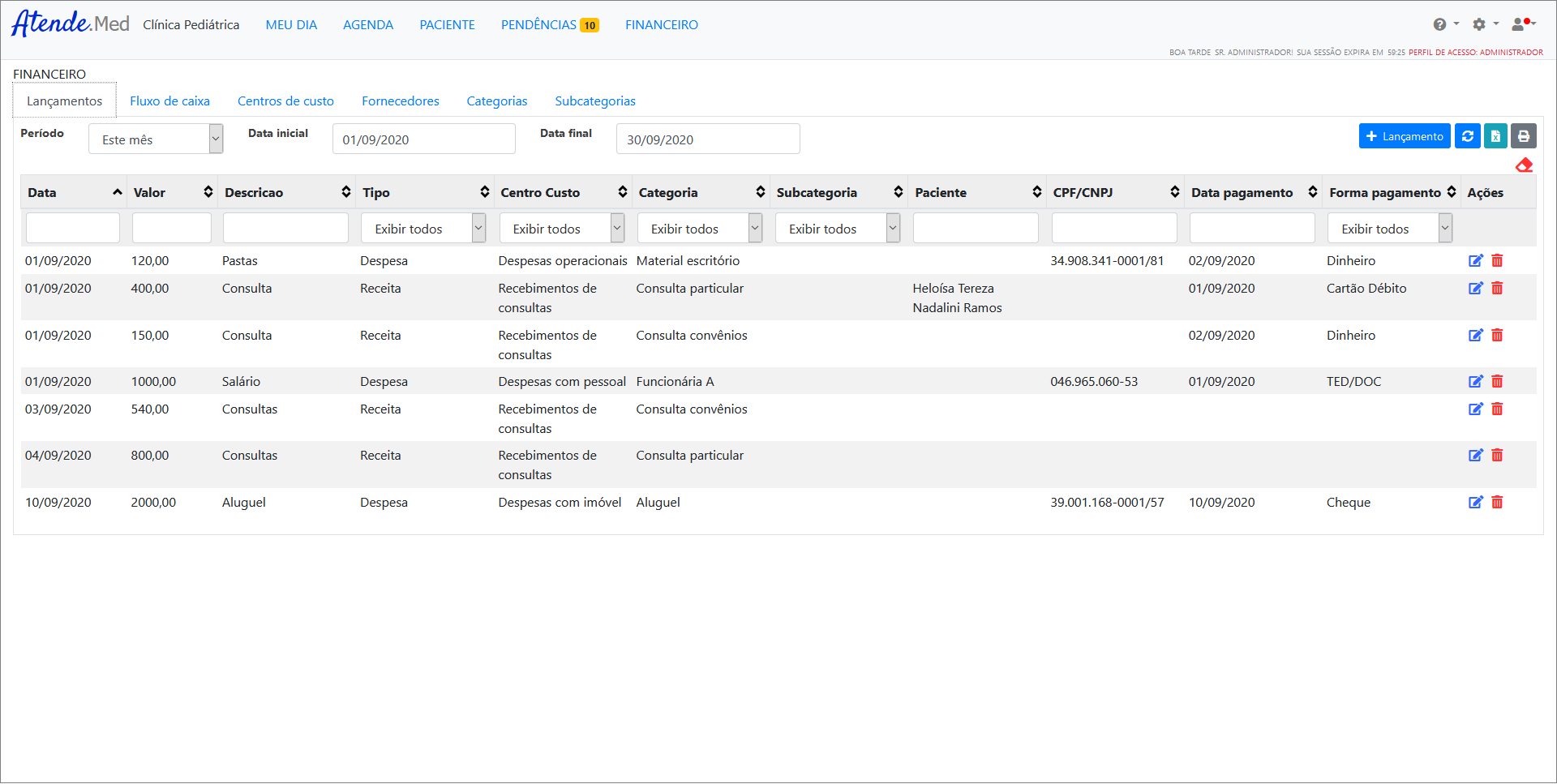The width and height of the screenshot is (1557, 784).
Task: Click the Data inicial date field
Action: click(x=424, y=139)
